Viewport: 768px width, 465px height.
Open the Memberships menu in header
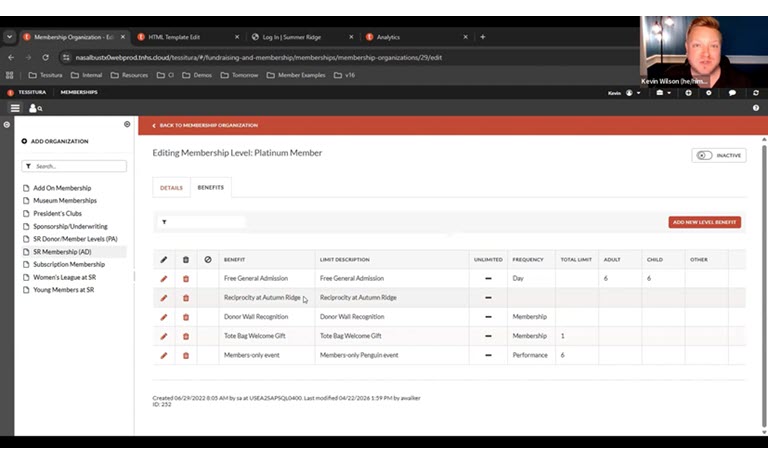point(79,92)
